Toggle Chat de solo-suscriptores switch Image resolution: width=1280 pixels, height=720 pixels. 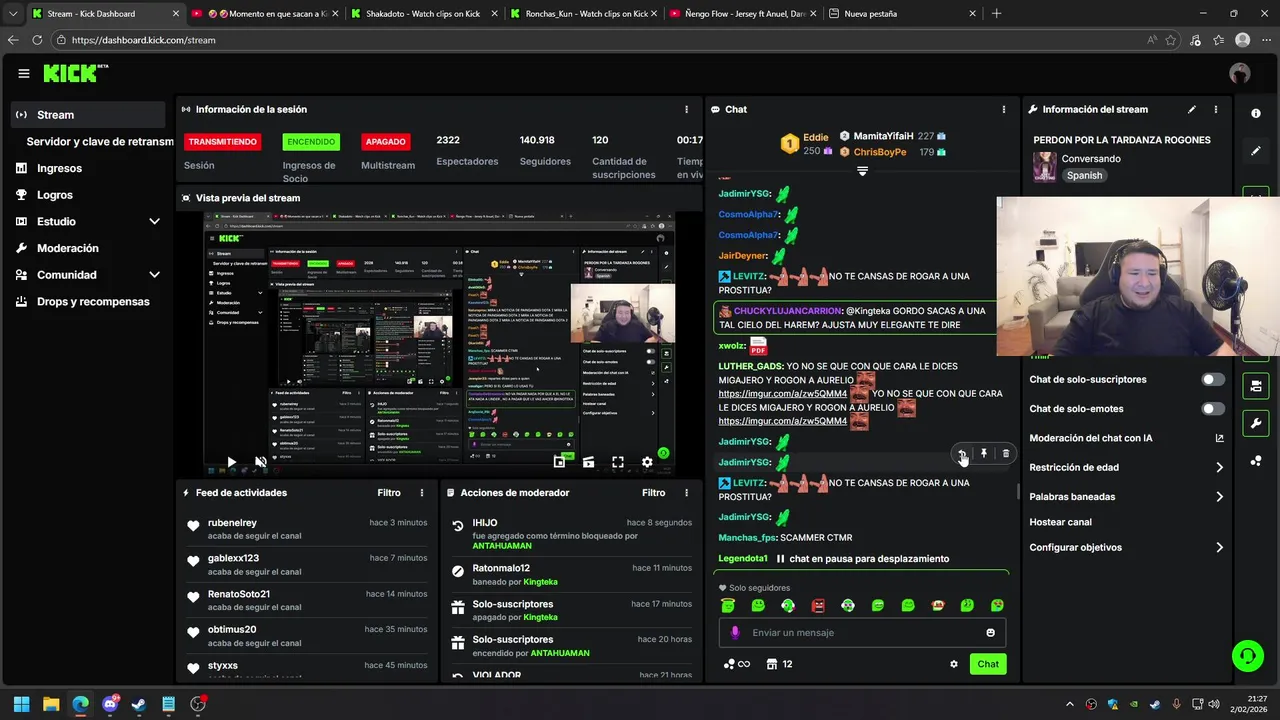[1213, 380]
